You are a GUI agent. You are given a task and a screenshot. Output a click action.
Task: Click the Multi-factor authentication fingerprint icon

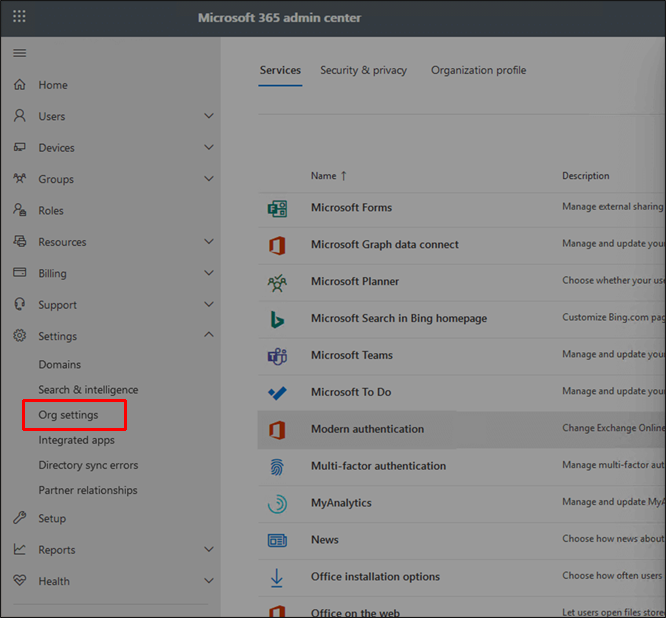coord(277,466)
